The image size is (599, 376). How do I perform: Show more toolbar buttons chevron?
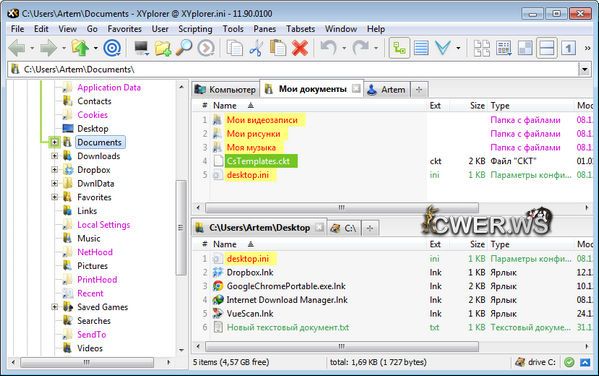click(x=588, y=48)
